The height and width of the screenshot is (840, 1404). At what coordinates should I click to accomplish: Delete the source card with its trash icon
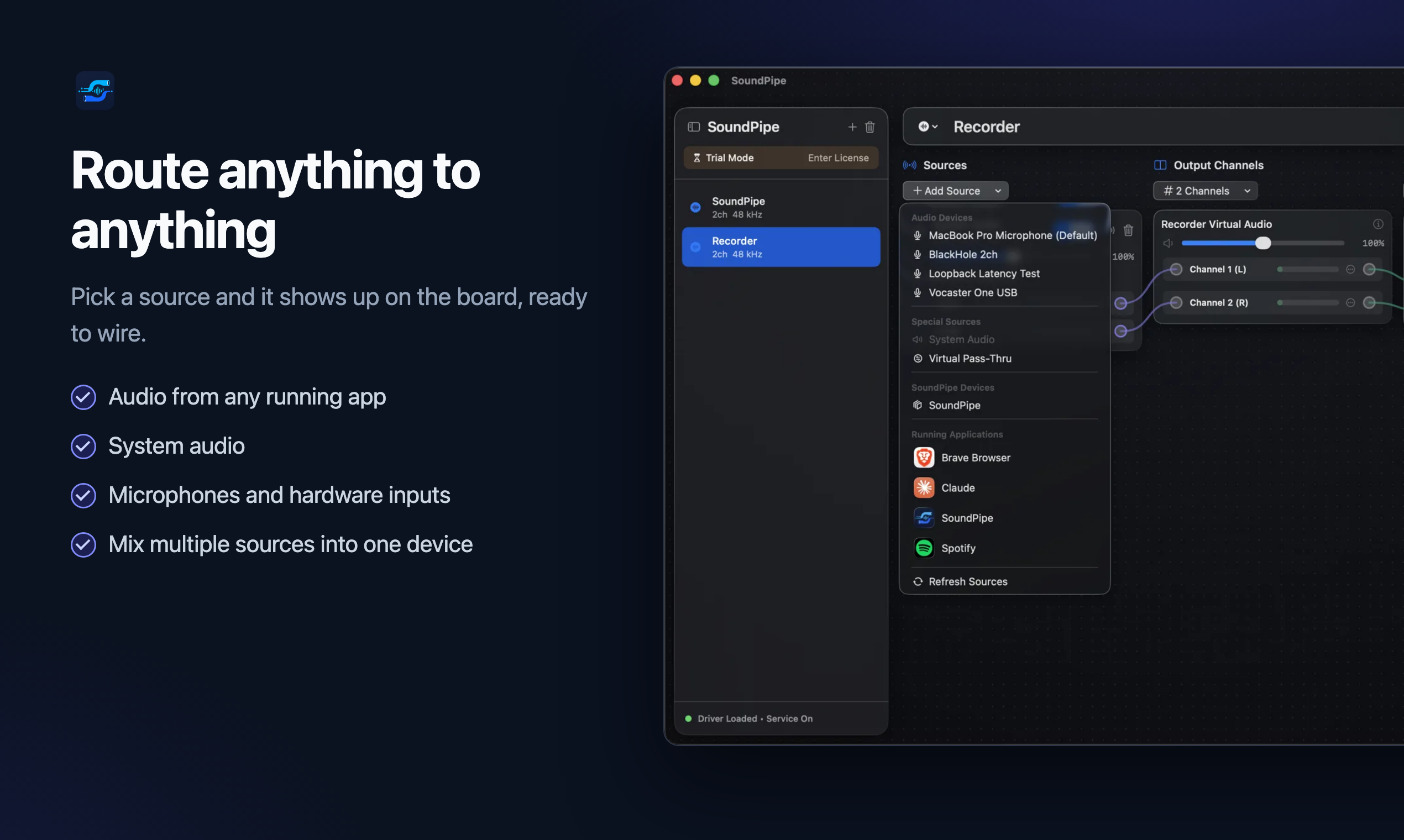point(1128,230)
